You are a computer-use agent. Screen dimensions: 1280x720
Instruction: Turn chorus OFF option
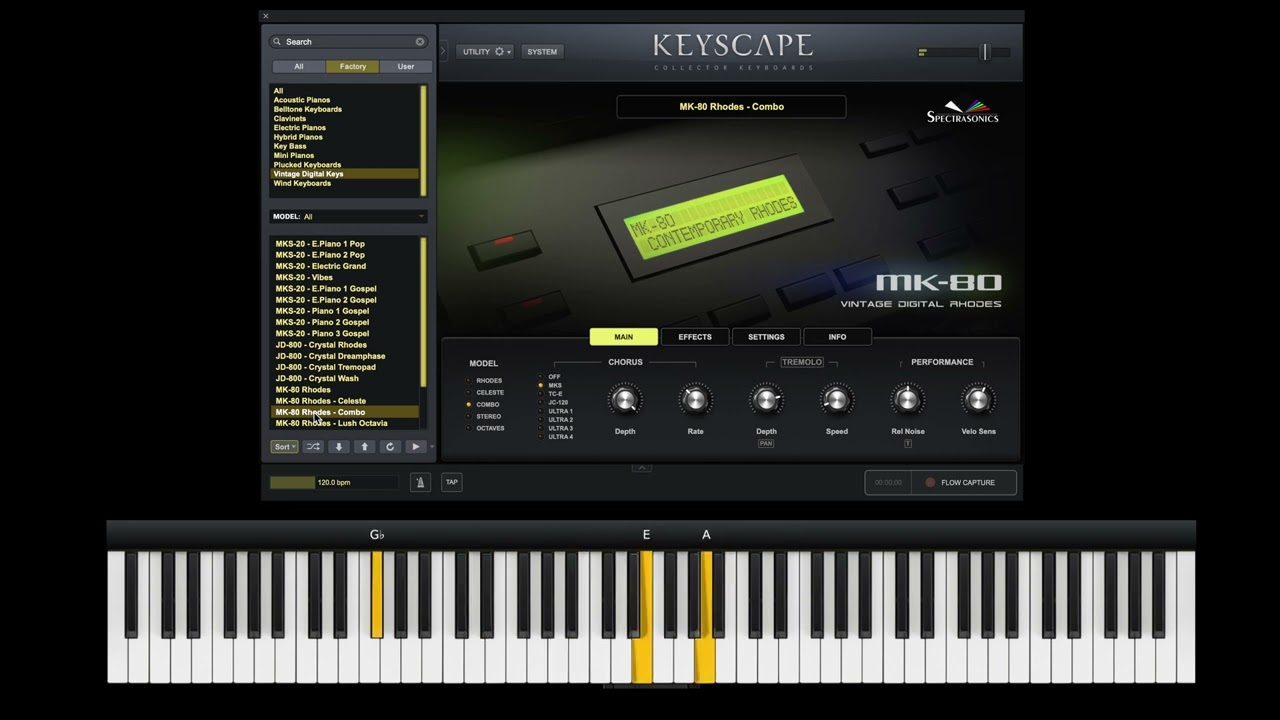pos(550,377)
